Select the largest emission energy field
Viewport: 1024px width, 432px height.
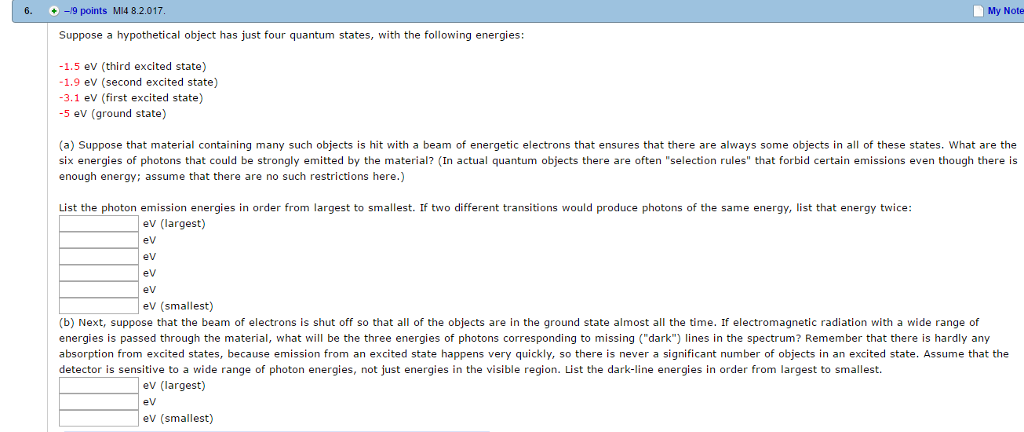coord(99,224)
